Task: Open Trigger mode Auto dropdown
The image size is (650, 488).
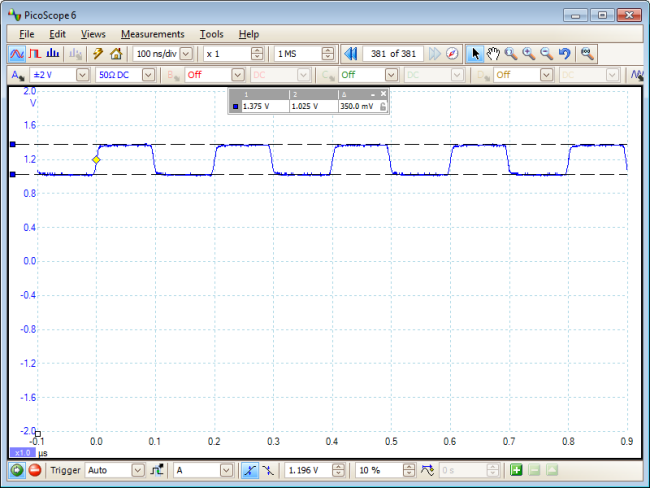Action: tap(138, 470)
